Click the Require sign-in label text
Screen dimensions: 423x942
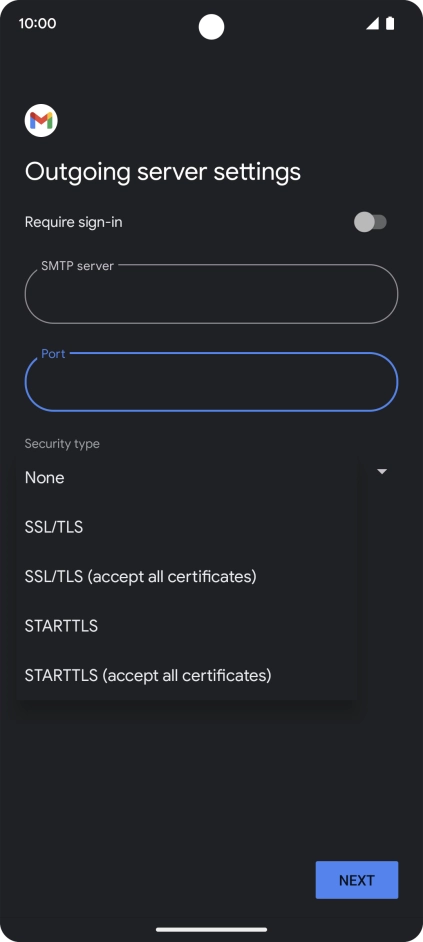(73, 222)
